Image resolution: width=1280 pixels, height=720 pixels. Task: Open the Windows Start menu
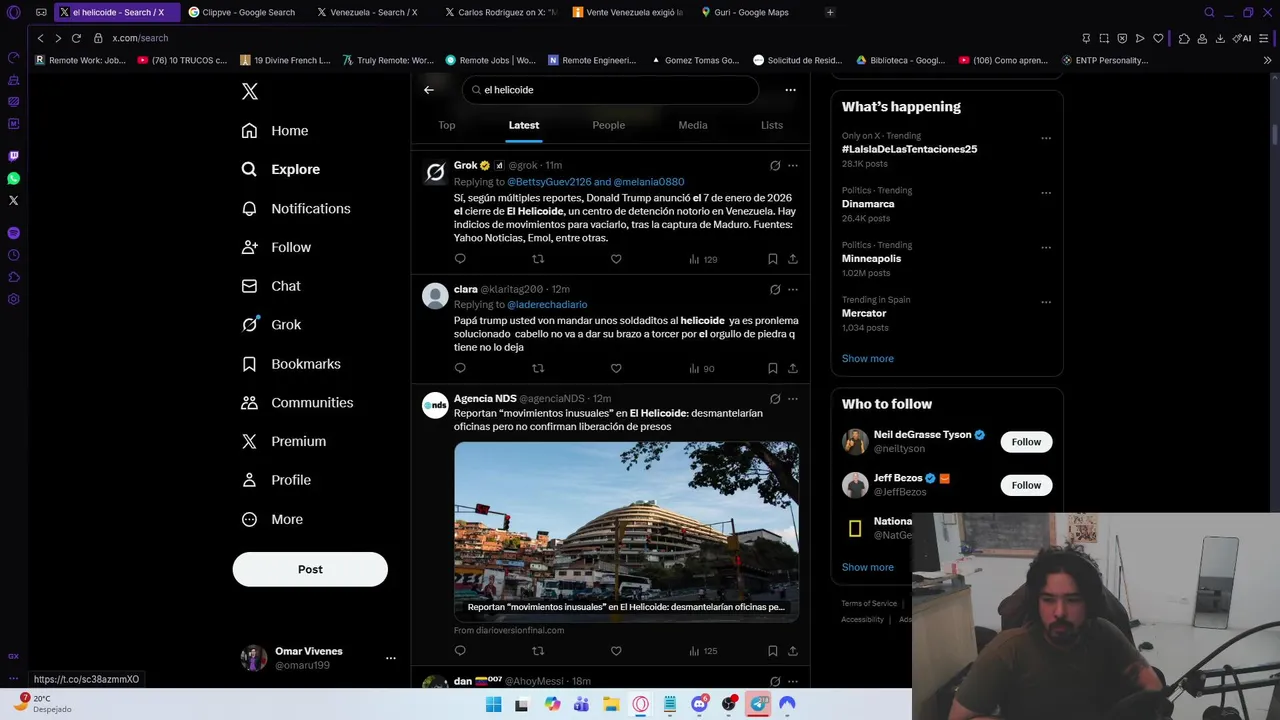point(493,704)
